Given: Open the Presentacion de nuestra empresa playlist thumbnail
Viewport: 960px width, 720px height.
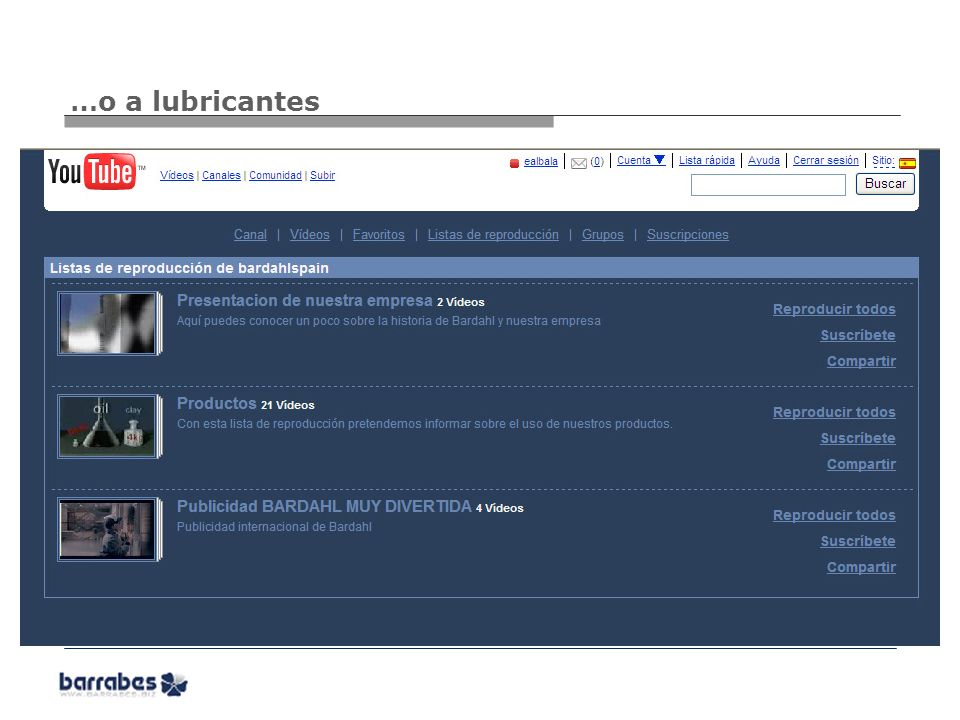Looking at the screenshot, I should tap(109, 323).
